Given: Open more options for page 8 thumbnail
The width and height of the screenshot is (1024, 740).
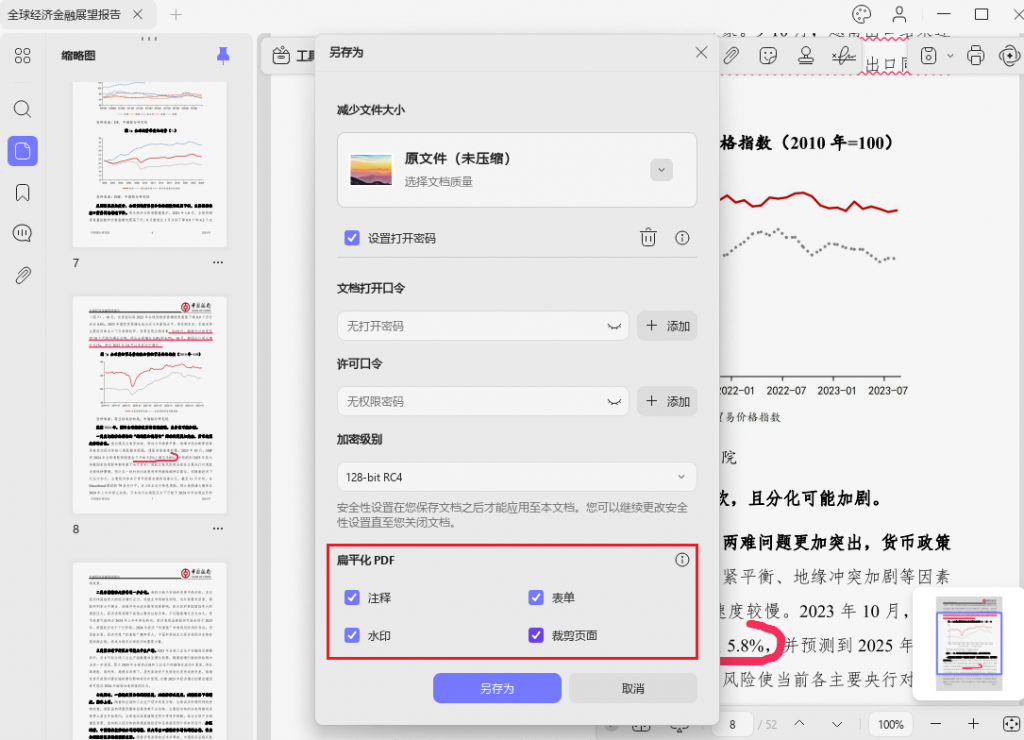Looking at the screenshot, I should (217, 528).
